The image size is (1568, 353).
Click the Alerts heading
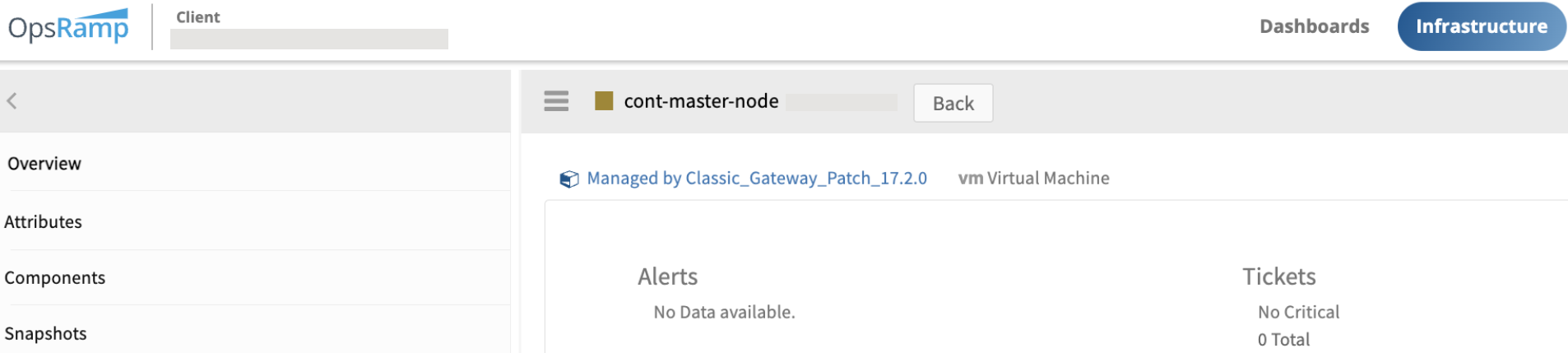tap(667, 276)
